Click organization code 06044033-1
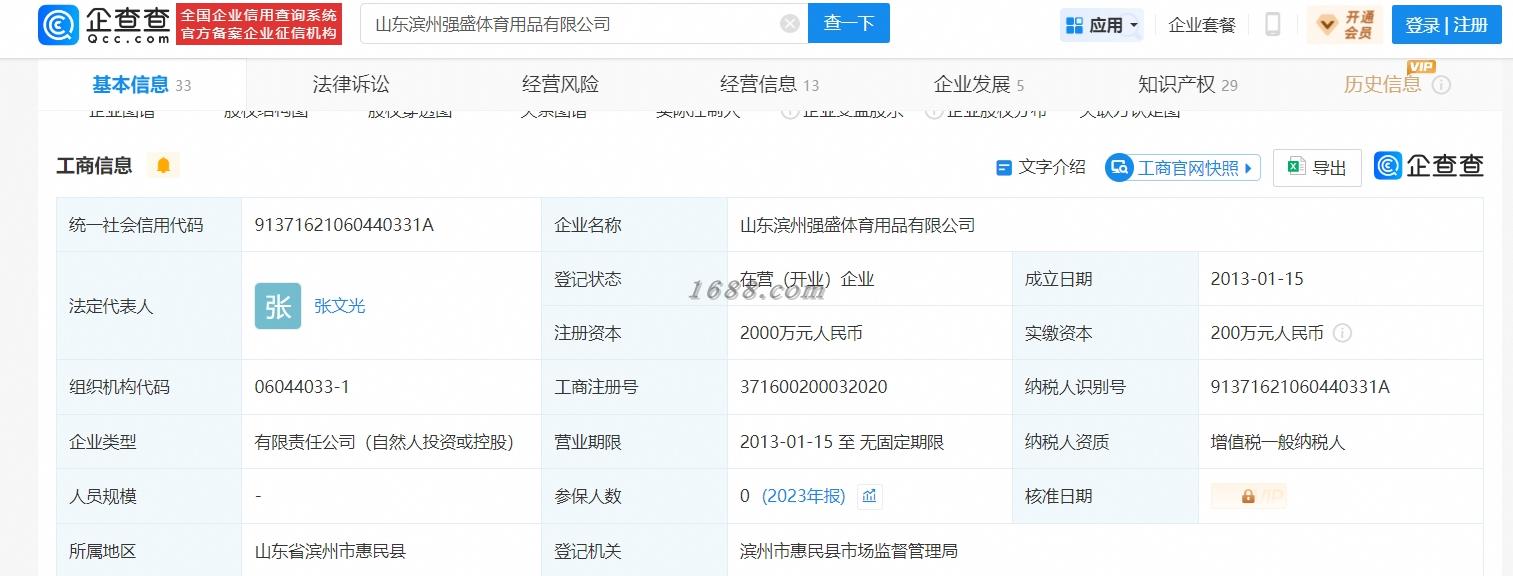 [x=302, y=387]
